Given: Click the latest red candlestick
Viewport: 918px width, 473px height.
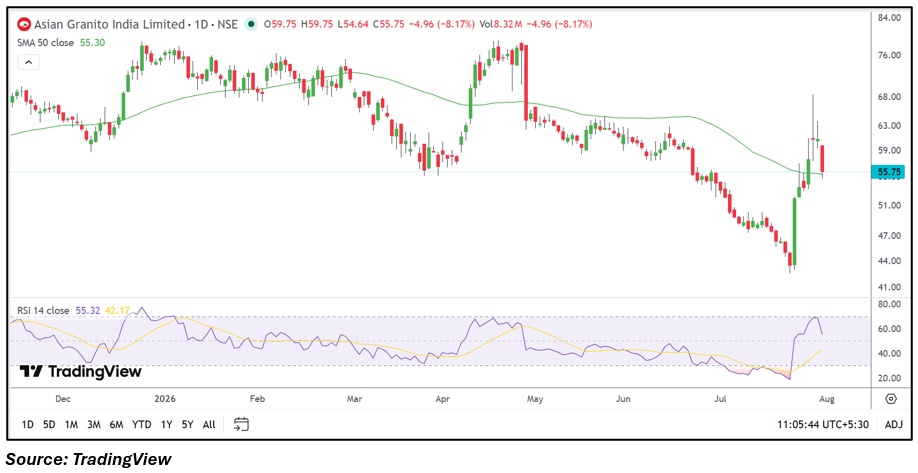Looking at the screenshot, I should tap(823, 159).
